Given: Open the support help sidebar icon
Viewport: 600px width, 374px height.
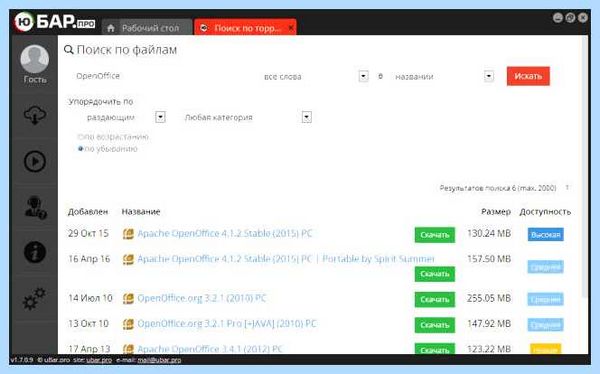Looking at the screenshot, I should tap(35, 207).
